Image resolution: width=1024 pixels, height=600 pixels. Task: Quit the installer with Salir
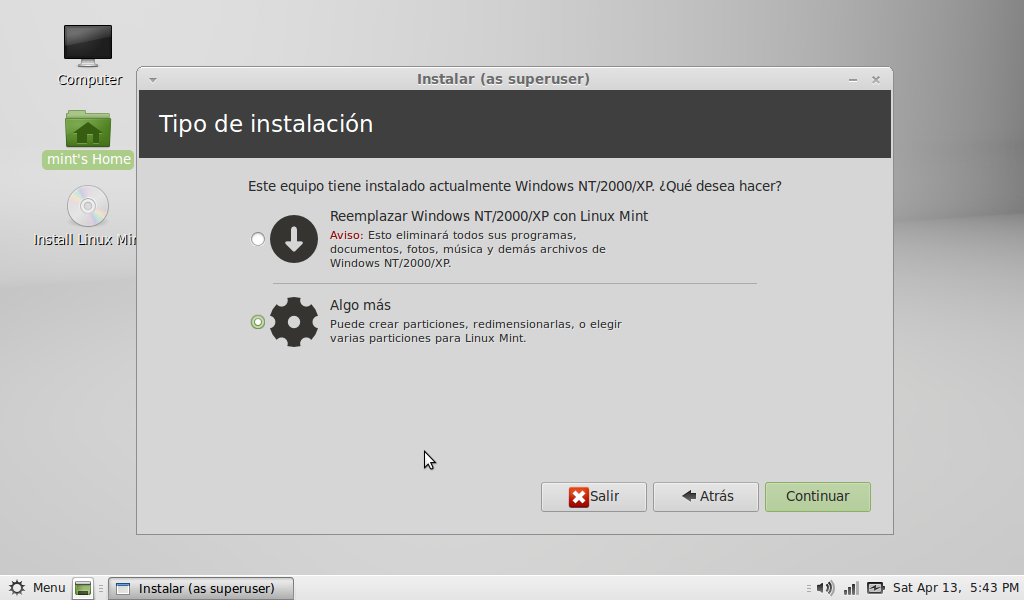point(594,497)
